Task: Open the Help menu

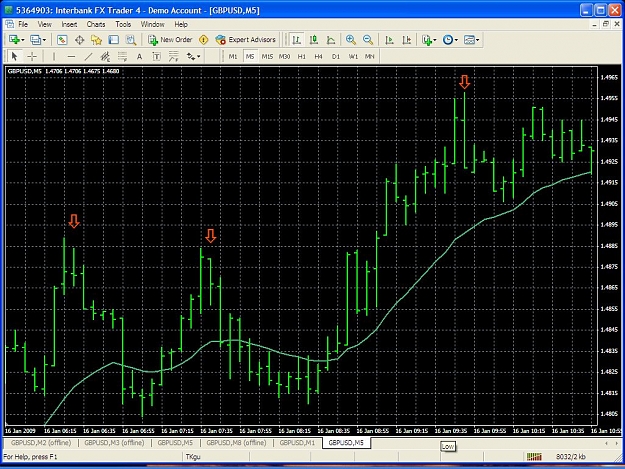Action: tap(181, 24)
